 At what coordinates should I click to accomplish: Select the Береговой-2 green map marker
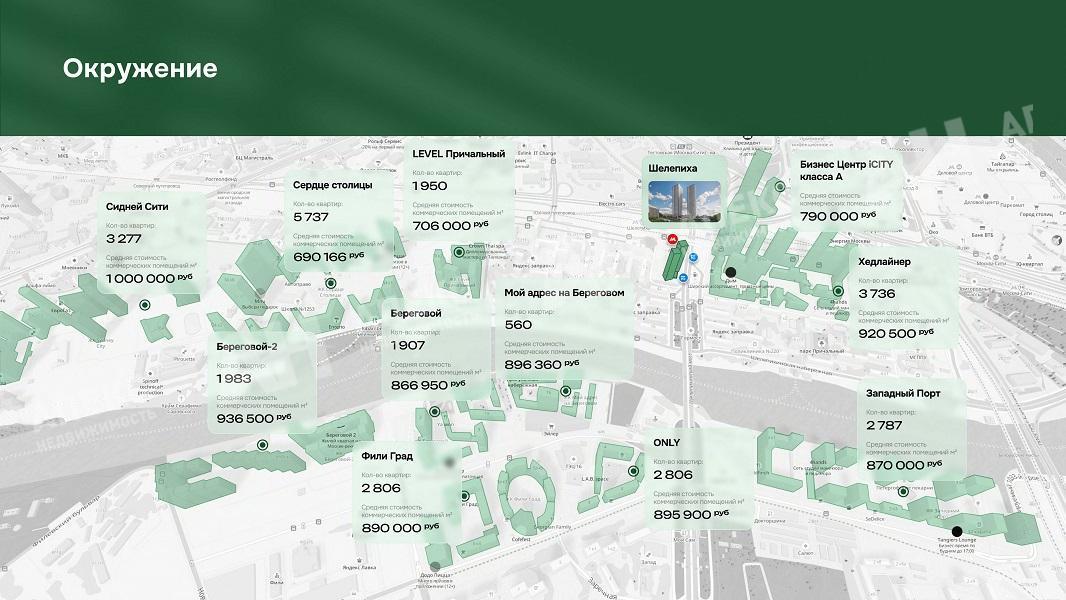[266, 452]
